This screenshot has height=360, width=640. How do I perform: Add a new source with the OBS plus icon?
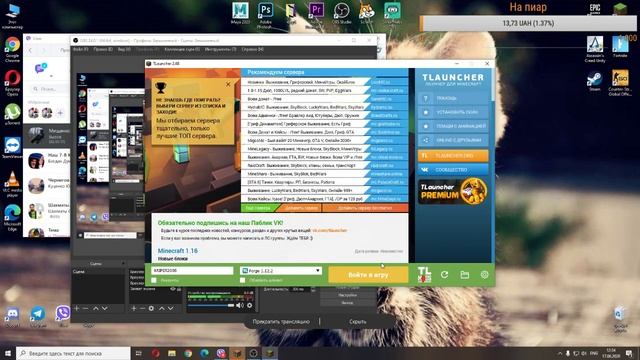(133, 308)
